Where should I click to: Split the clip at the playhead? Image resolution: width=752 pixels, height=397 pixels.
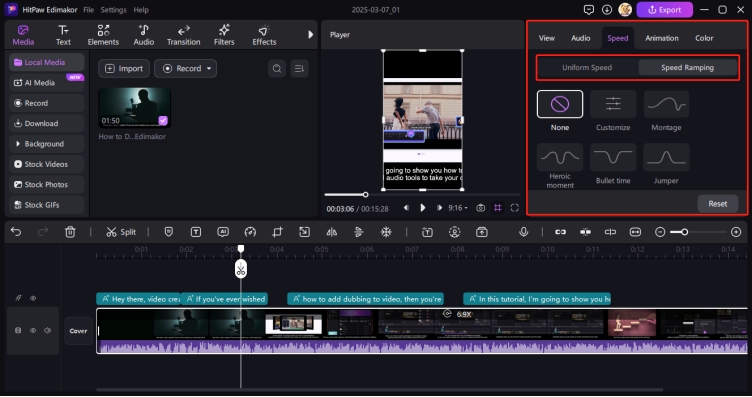coord(121,232)
